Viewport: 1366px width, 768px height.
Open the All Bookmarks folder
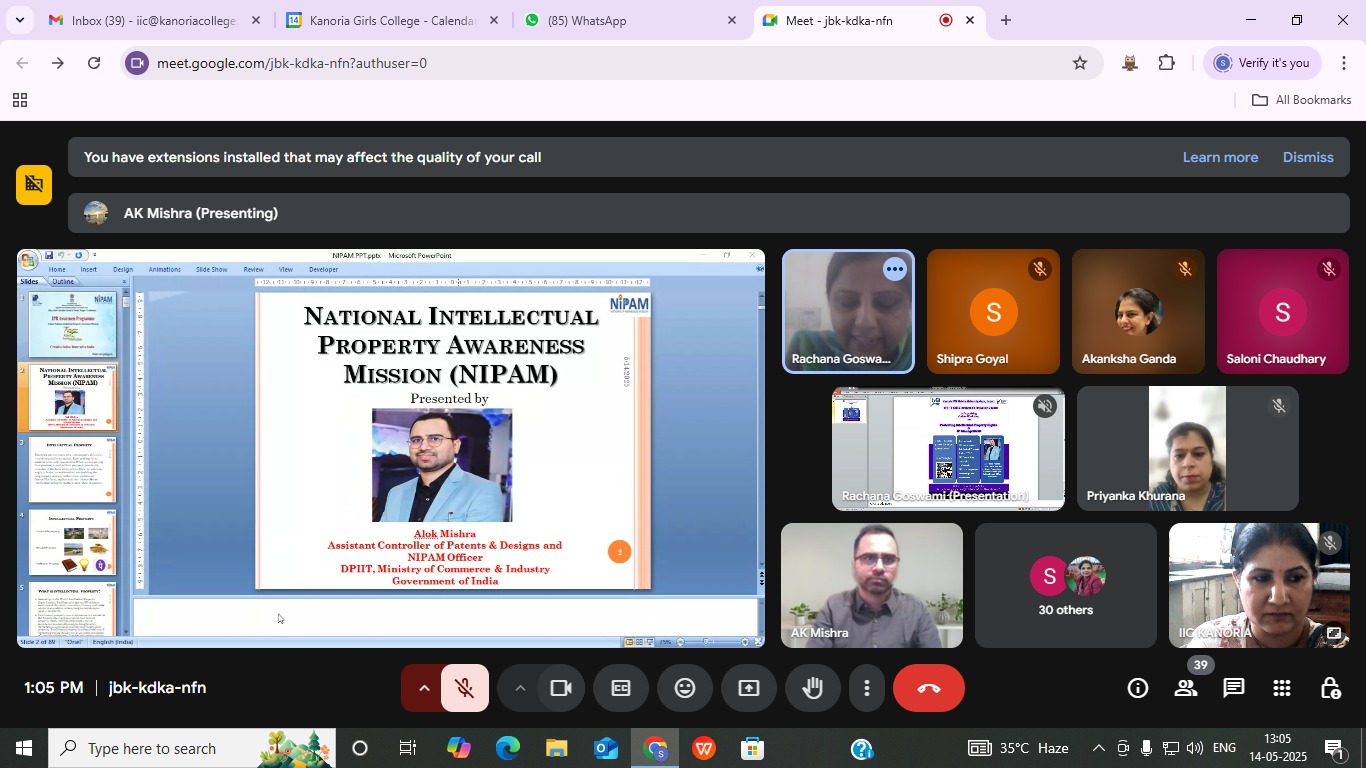[1302, 100]
